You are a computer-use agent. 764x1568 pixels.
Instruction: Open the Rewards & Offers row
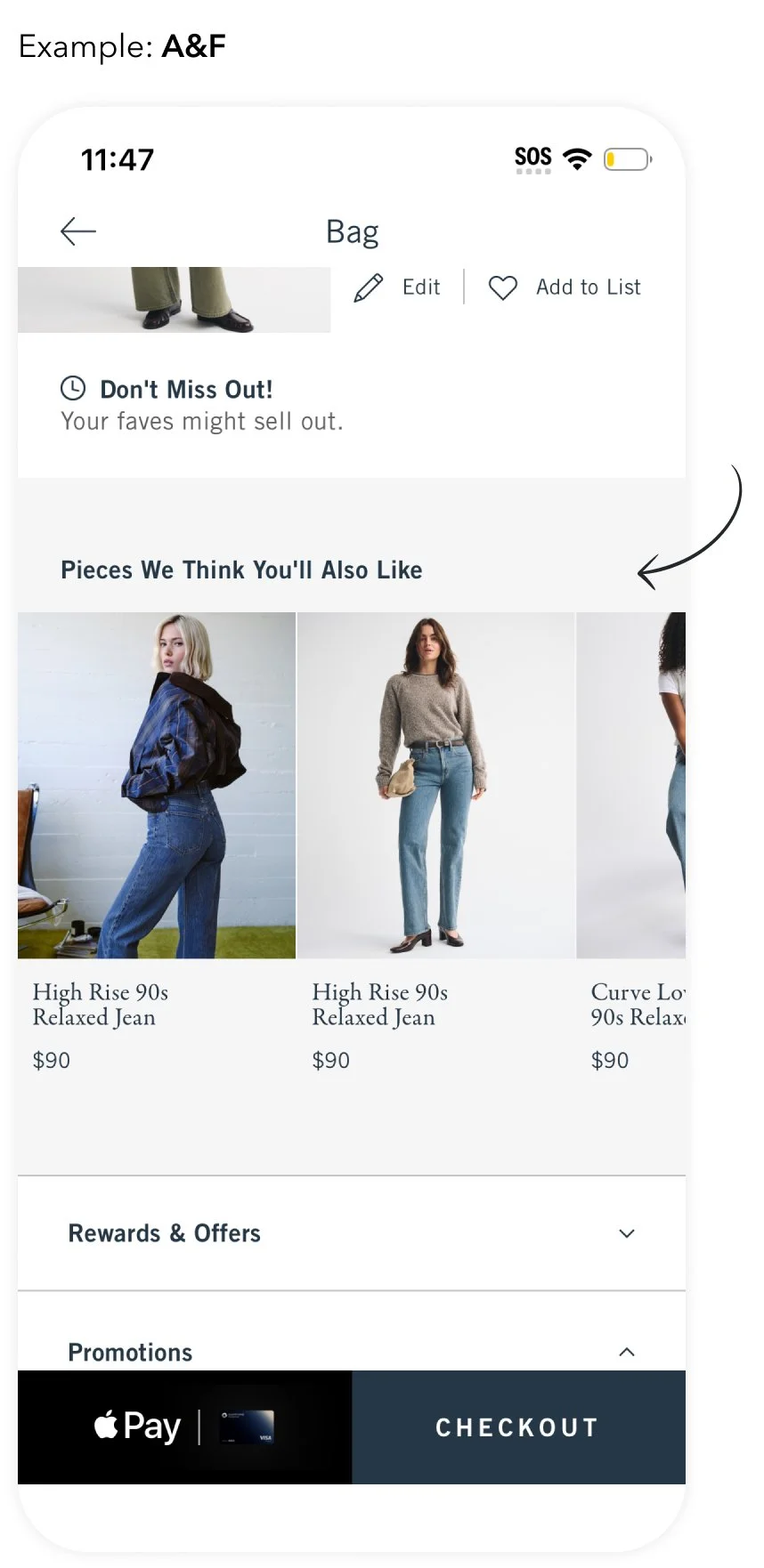coord(352,1233)
